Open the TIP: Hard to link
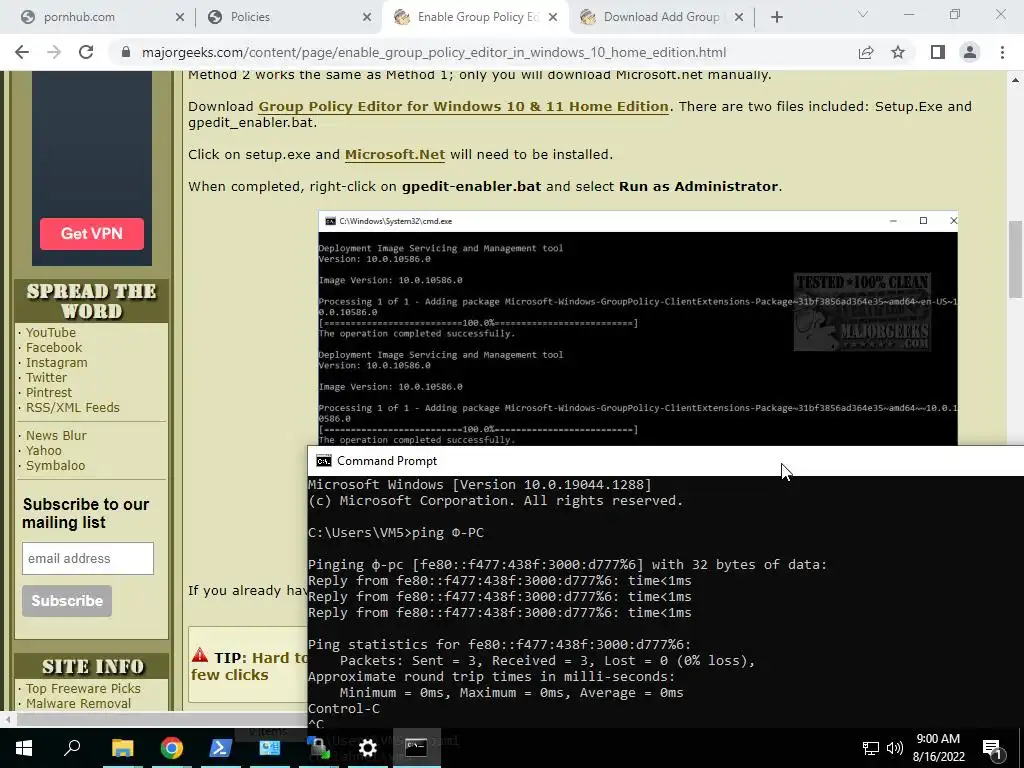Image resolution: width=1024 pixels, height=768 pixels. [x=249, y=666]
